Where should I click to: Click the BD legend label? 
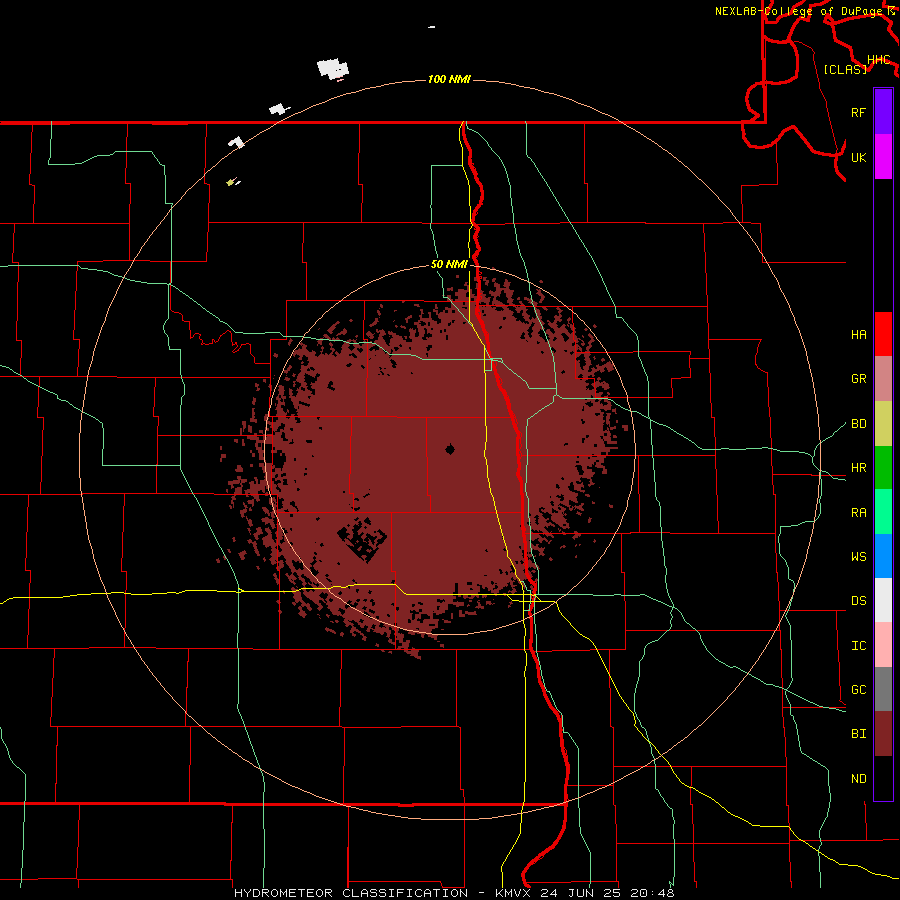(x=858, y=424)
